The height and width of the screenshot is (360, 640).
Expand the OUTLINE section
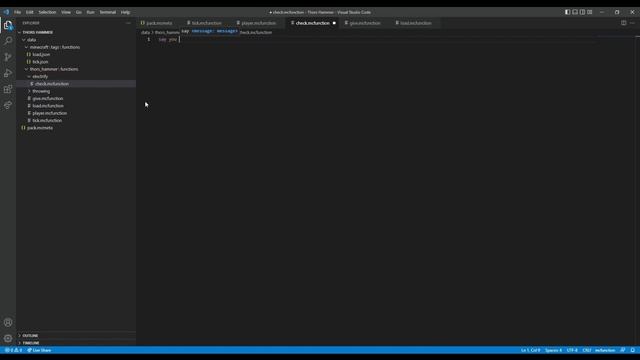point(30,336)
